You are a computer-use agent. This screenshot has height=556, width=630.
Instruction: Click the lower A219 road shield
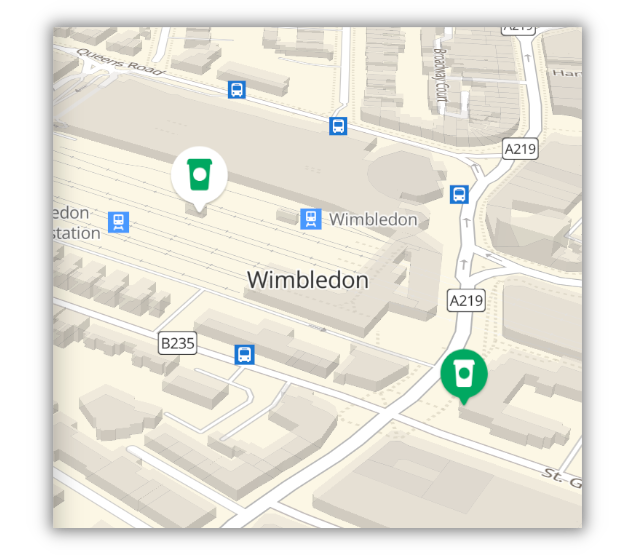pyautogui.click(x=466, y=300)
